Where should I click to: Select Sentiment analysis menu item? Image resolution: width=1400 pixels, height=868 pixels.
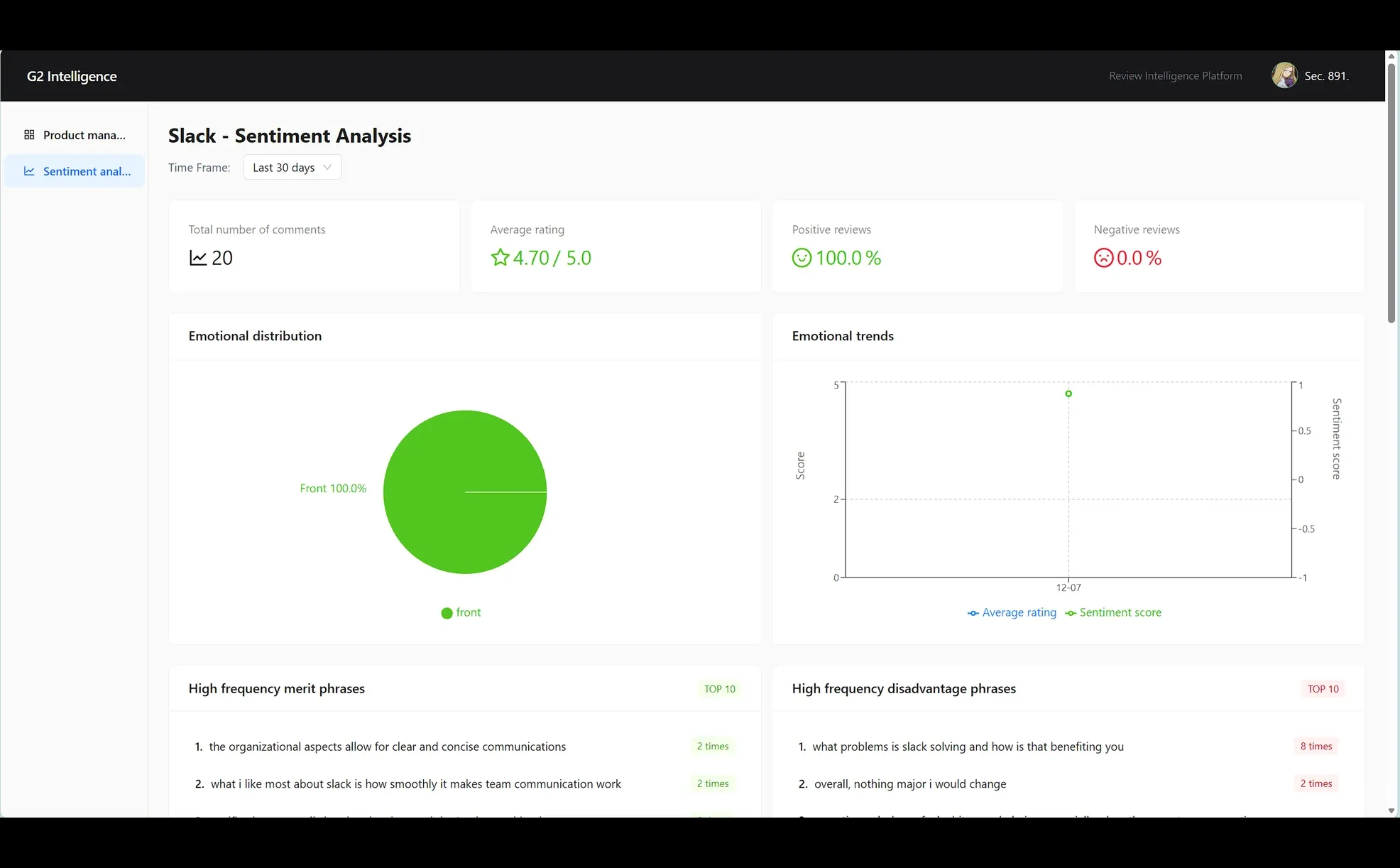pos(87,171)
